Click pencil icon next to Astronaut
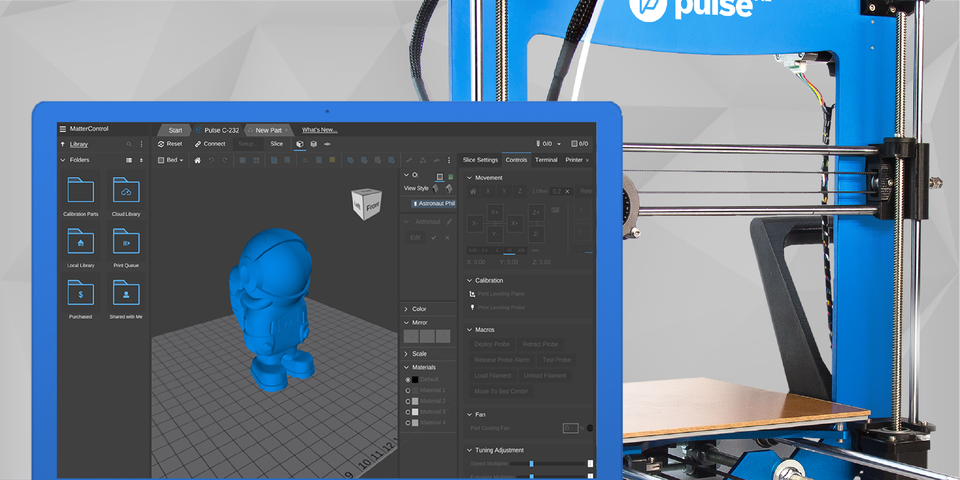 (449, 222)
